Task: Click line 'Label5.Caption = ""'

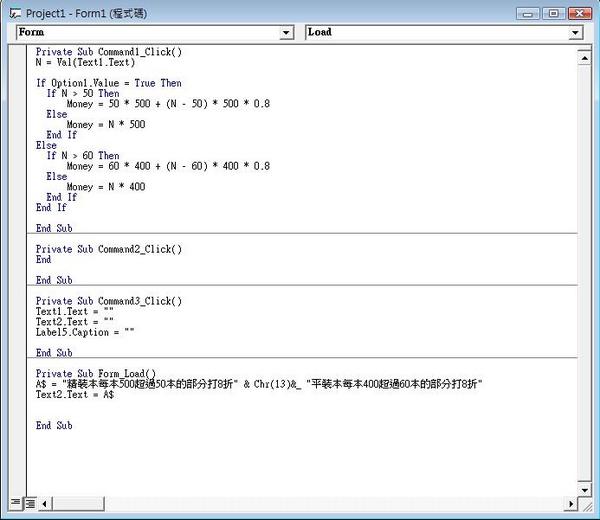Action: click(x=85, y=333)
